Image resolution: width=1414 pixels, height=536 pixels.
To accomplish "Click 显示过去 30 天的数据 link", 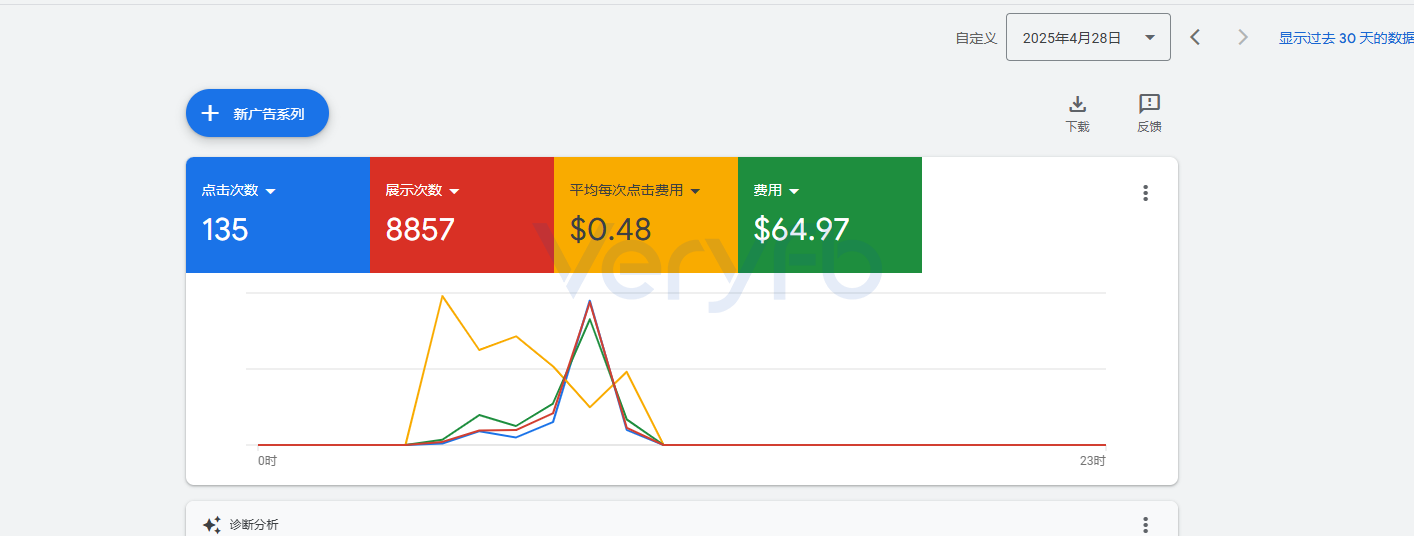I will click(1346, 38).
